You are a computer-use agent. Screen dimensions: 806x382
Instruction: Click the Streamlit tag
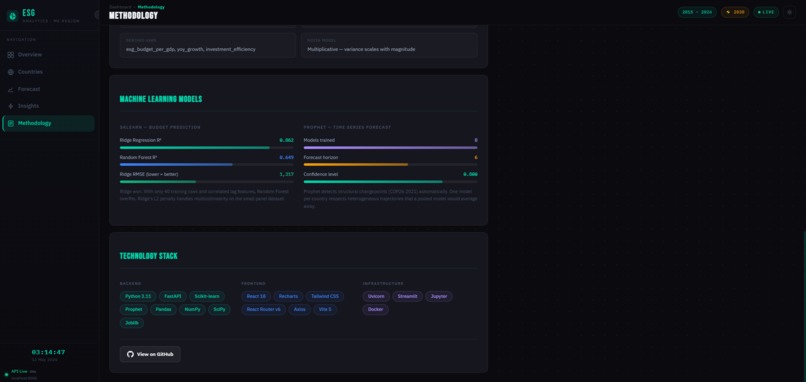[407, 296]
